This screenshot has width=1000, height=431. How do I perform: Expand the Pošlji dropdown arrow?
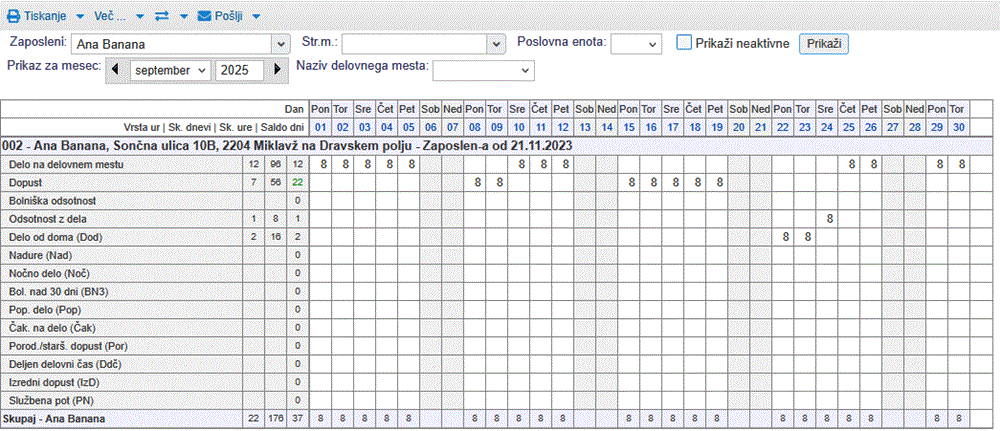(256, 17)
